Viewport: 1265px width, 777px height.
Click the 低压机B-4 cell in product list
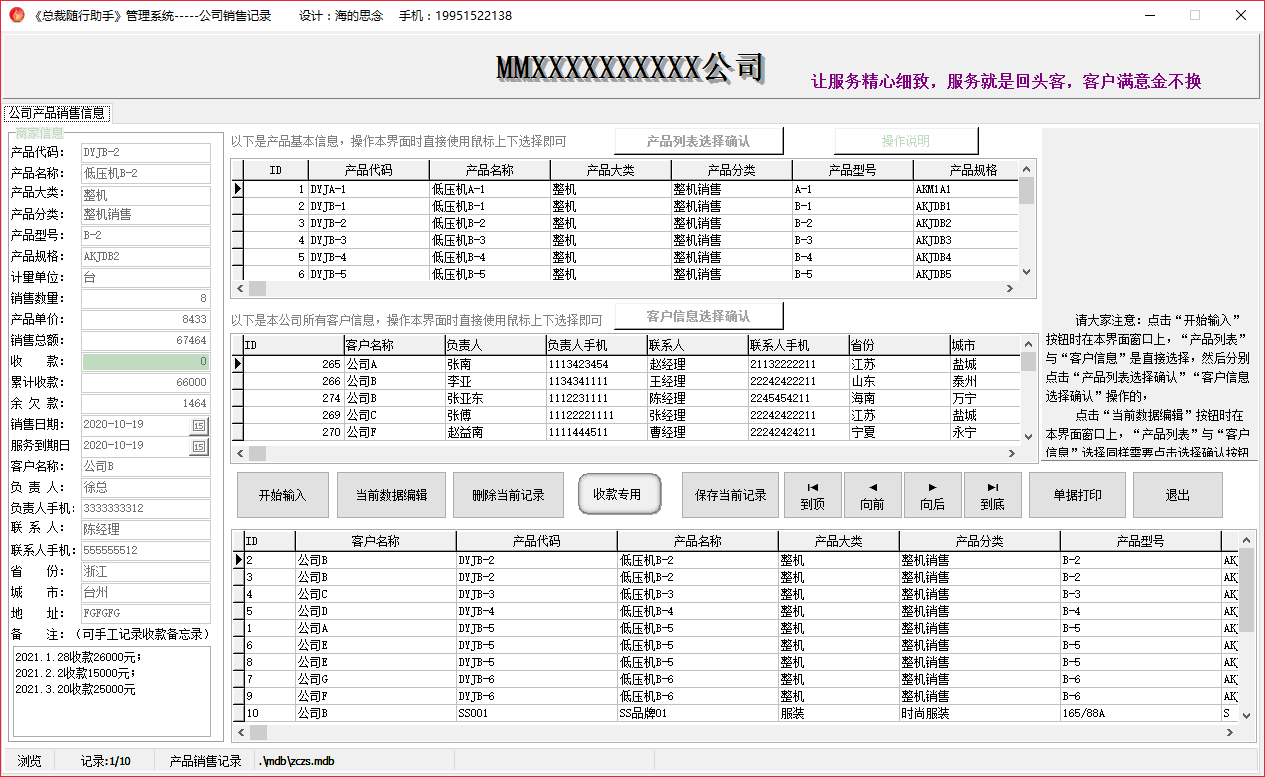tap(489, 257)
